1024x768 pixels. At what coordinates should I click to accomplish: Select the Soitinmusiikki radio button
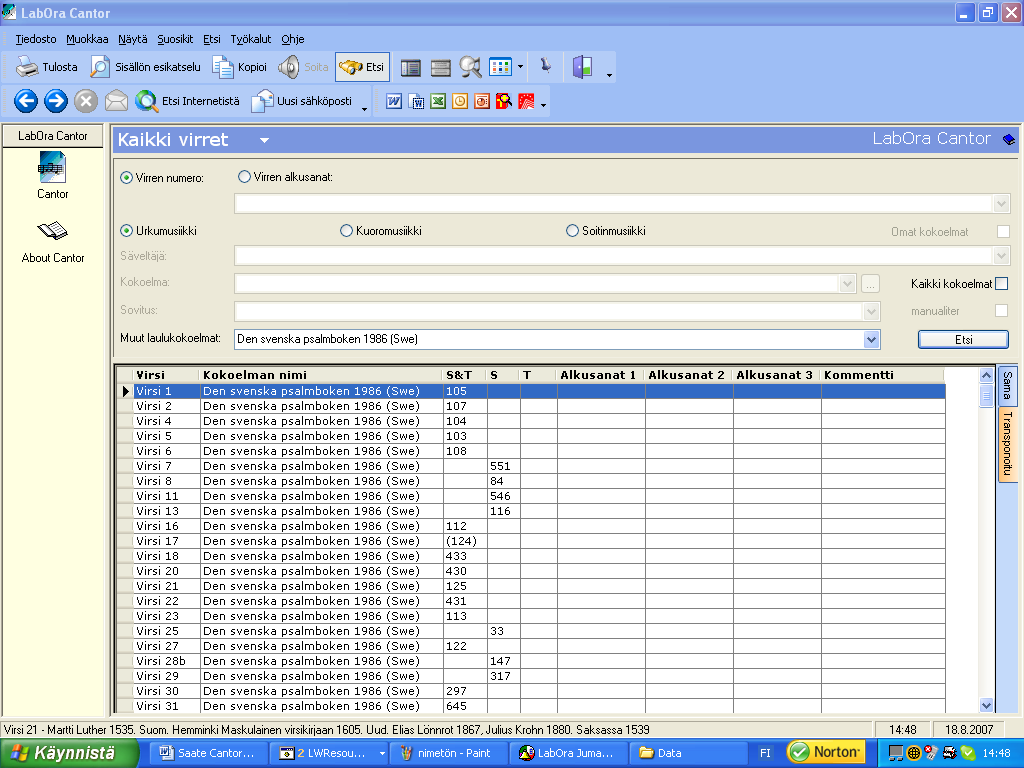(572, 231)
